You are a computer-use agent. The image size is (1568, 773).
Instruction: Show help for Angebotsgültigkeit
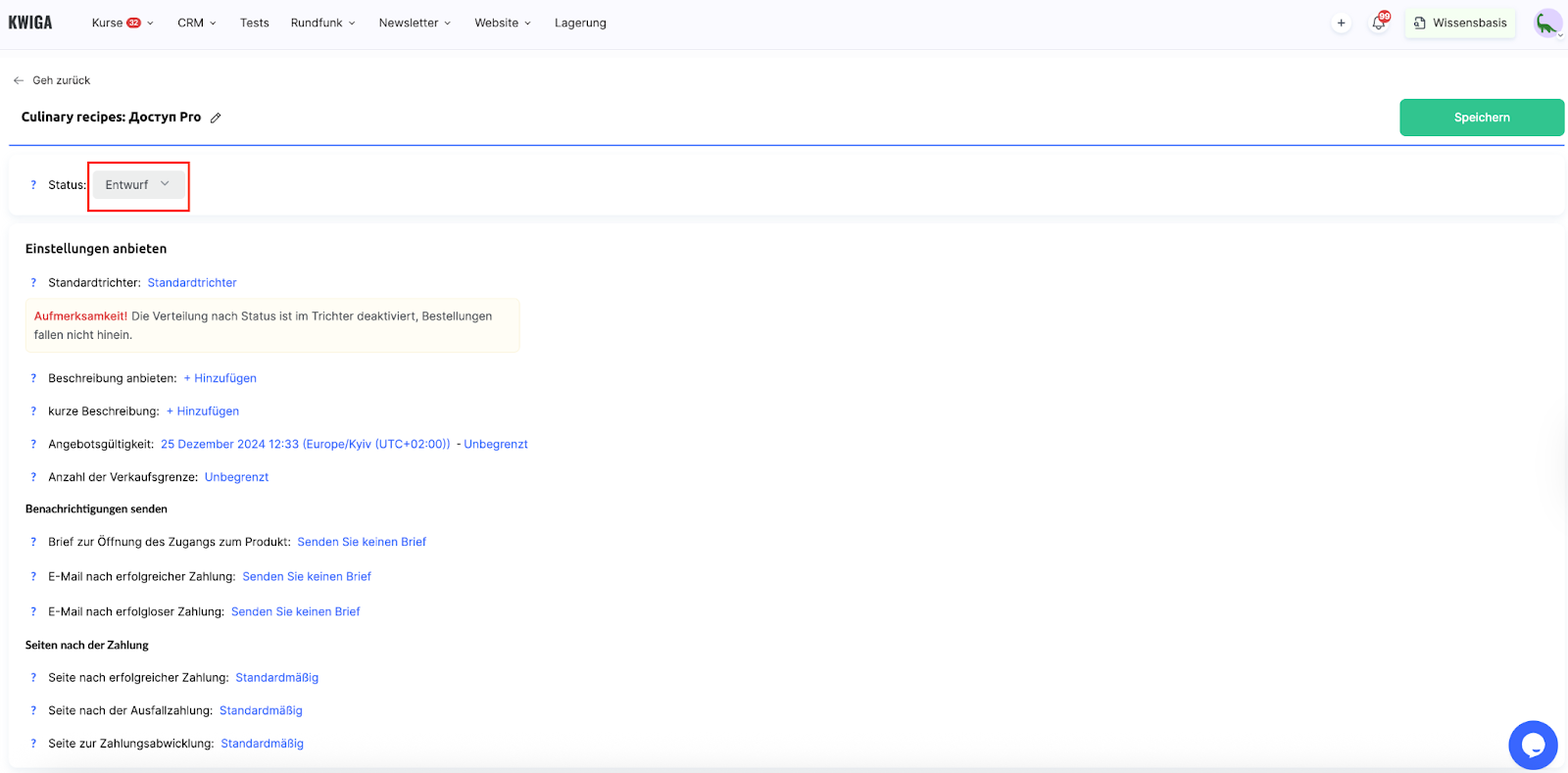click(33, 444)
